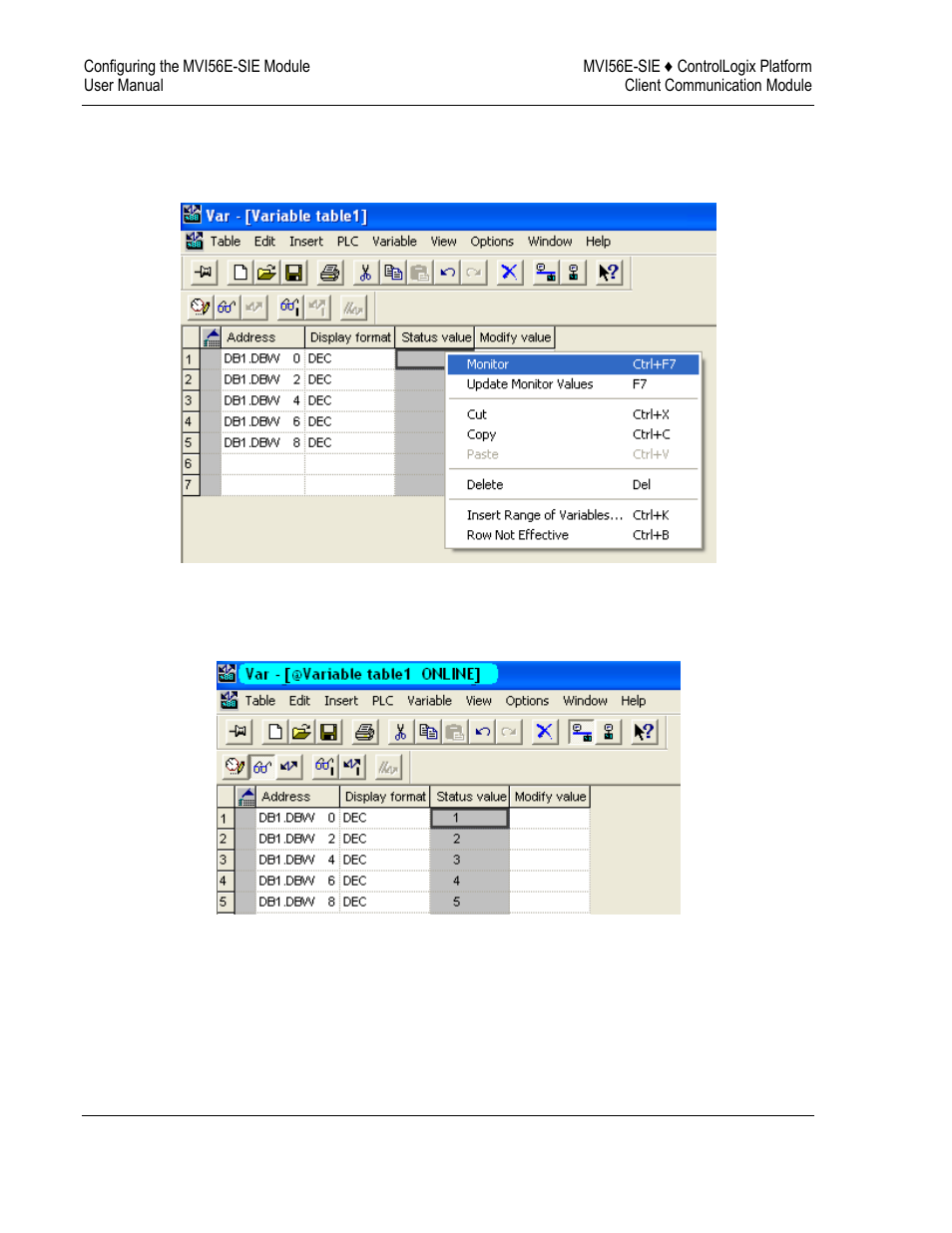Viewport: 952px width, 1233px height.
Task: Choose Cut from context menu
Action: pyautogui.click(x=573, y=414)
